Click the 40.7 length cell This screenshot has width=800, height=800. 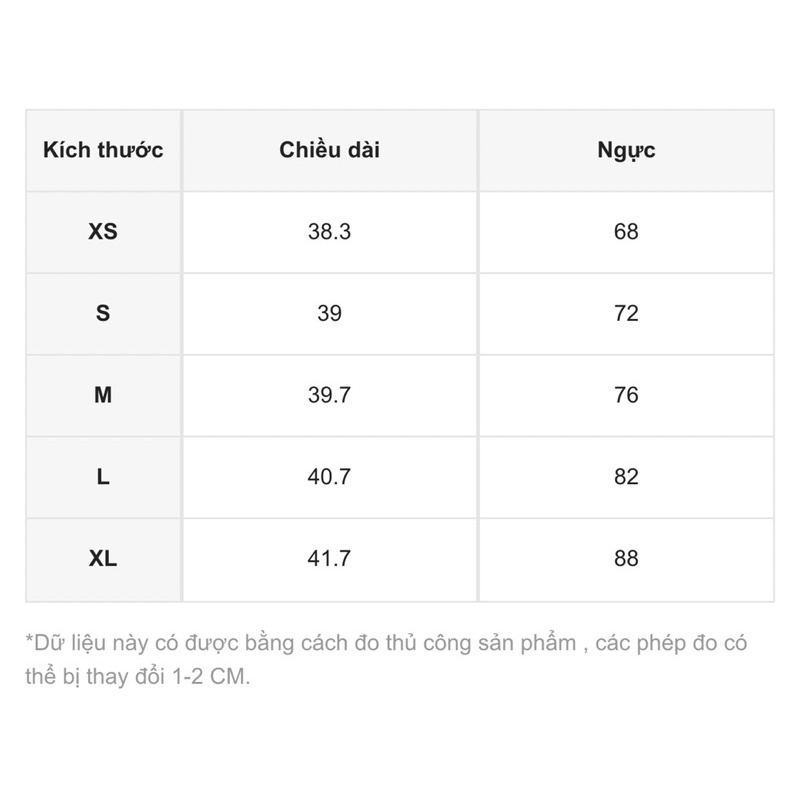point(329,477)
